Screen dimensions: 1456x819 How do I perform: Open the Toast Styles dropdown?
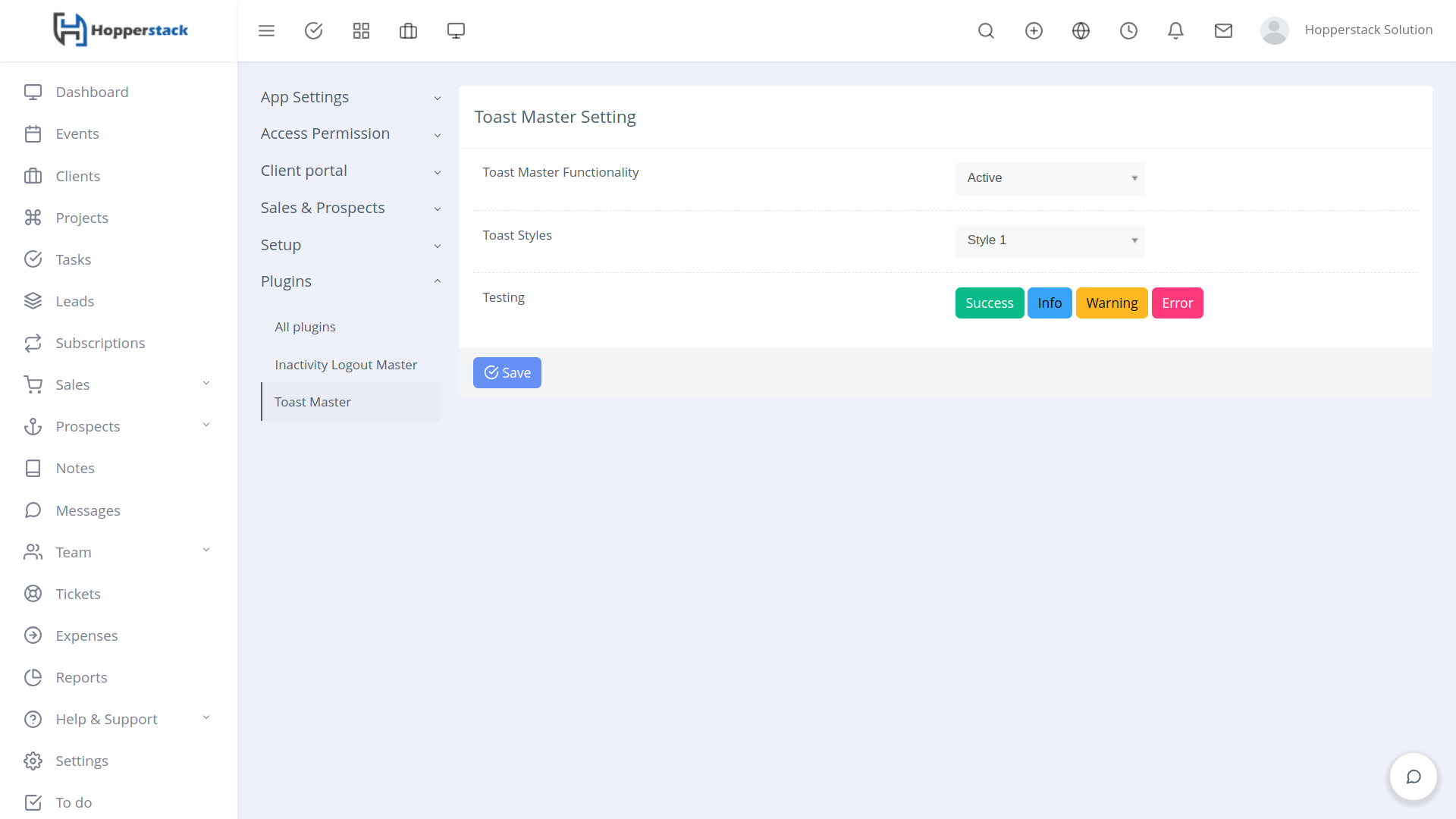point(1050,240)
